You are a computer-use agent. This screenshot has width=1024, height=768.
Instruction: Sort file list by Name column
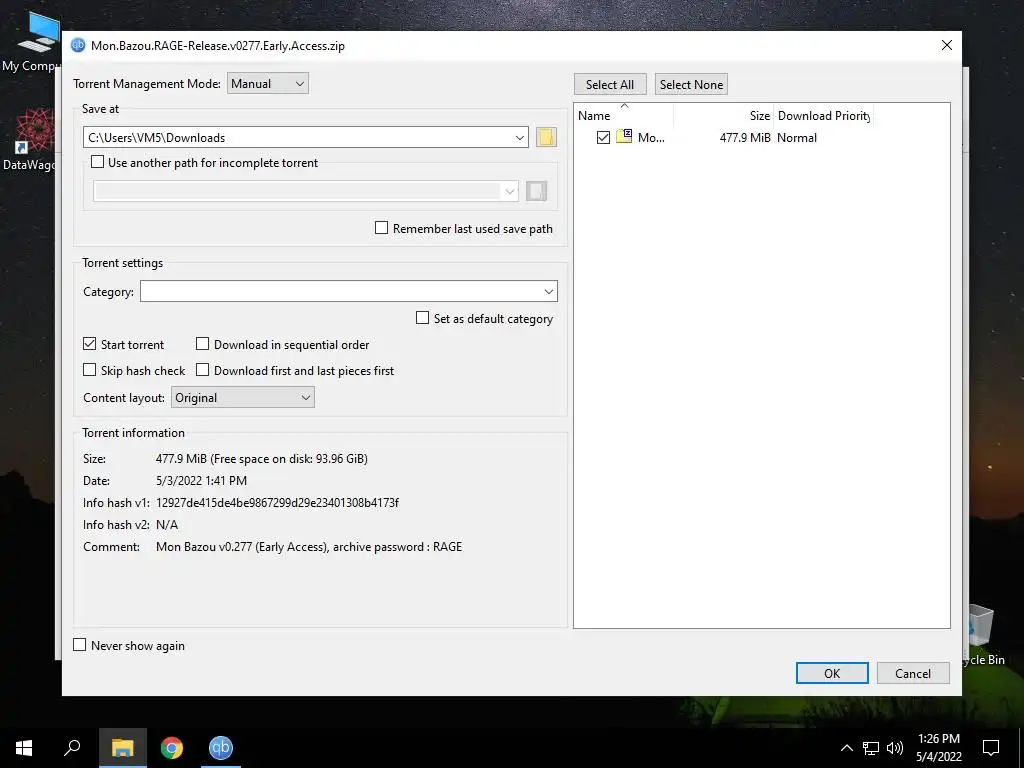coord(594,116)
